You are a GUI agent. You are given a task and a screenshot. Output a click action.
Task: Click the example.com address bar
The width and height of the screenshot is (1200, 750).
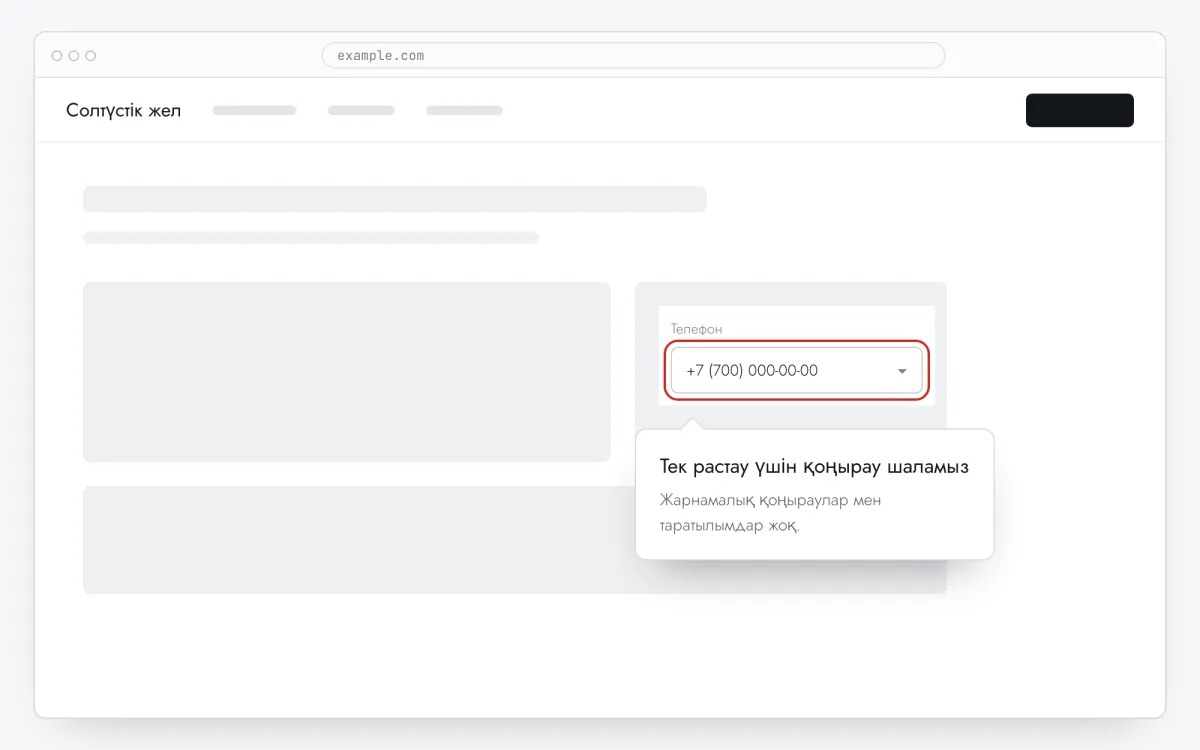point(633,56)
